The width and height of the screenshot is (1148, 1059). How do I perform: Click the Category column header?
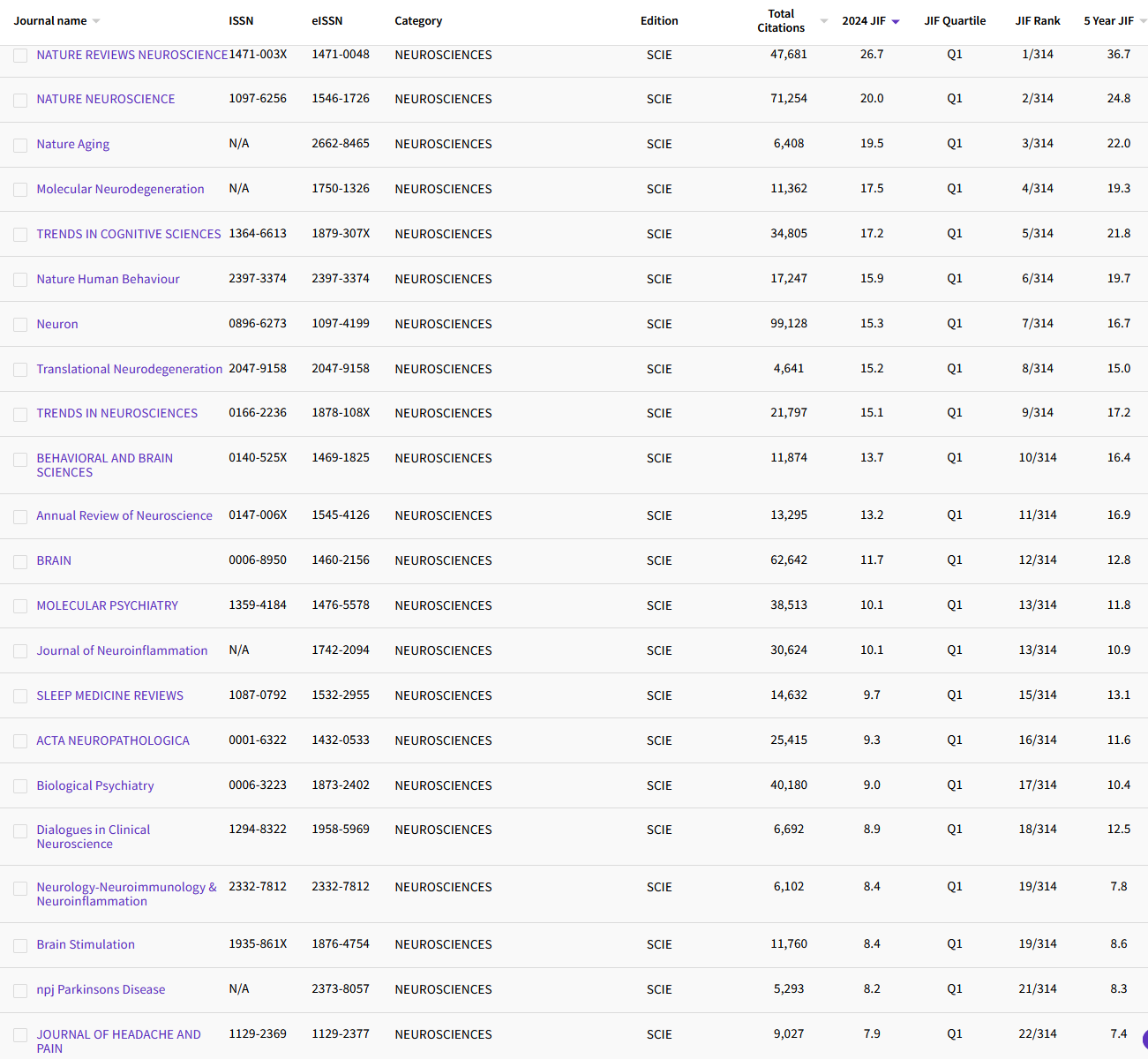click(418, 21)
